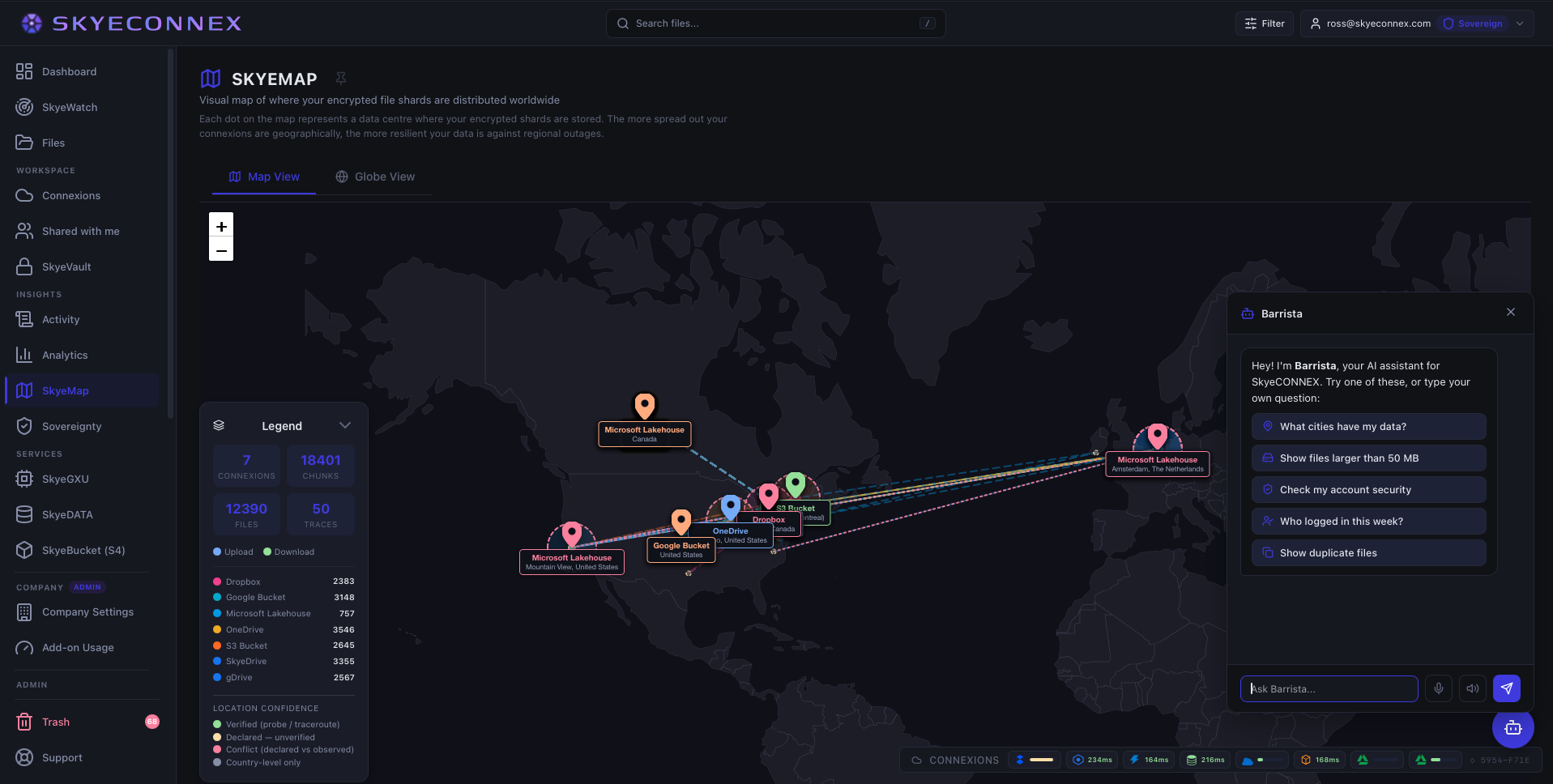Click the Upload legend indicator
Image resolution: width=1553 pixels, height=784 pixels.
233,552
